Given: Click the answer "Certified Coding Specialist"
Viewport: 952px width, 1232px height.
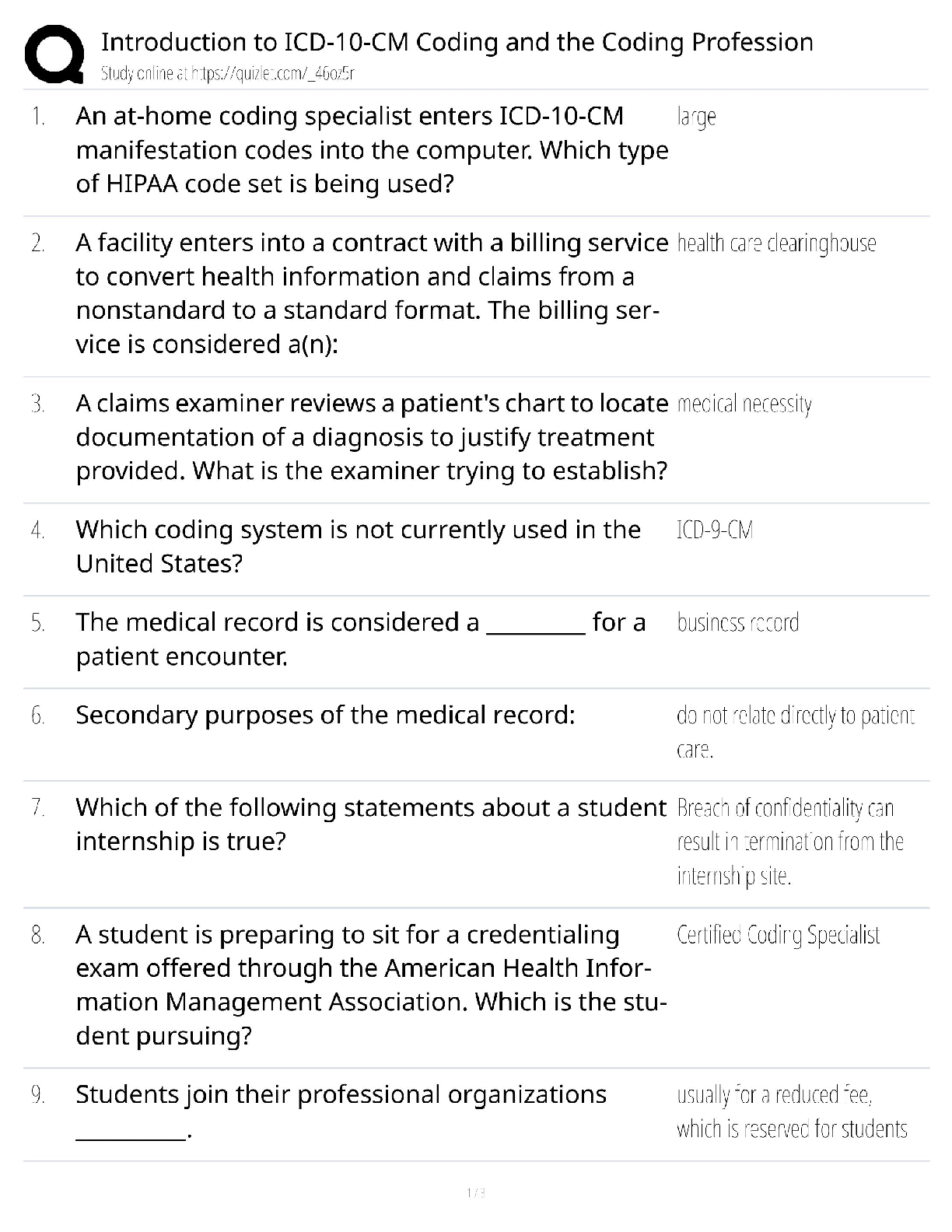Looking at the screenshot, I should (x=778, y=935).
